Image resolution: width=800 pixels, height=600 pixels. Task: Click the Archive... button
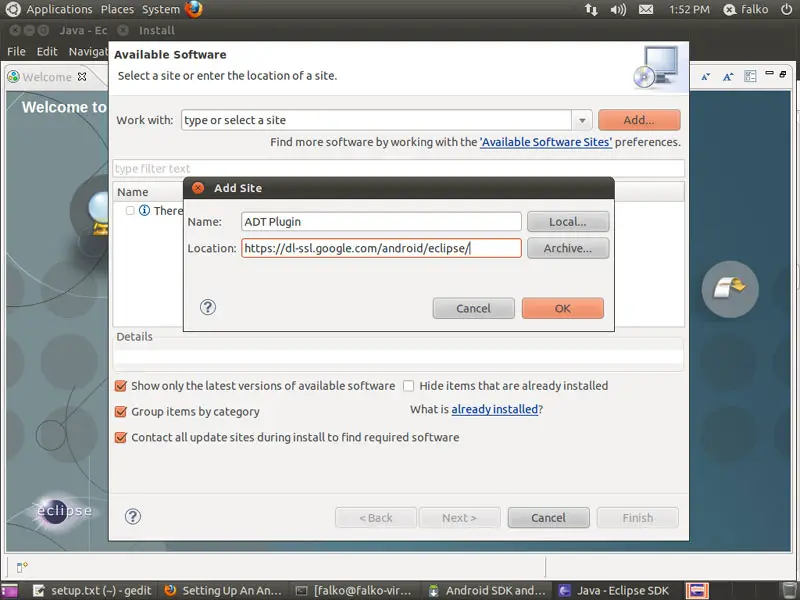[x=568, y=248]
